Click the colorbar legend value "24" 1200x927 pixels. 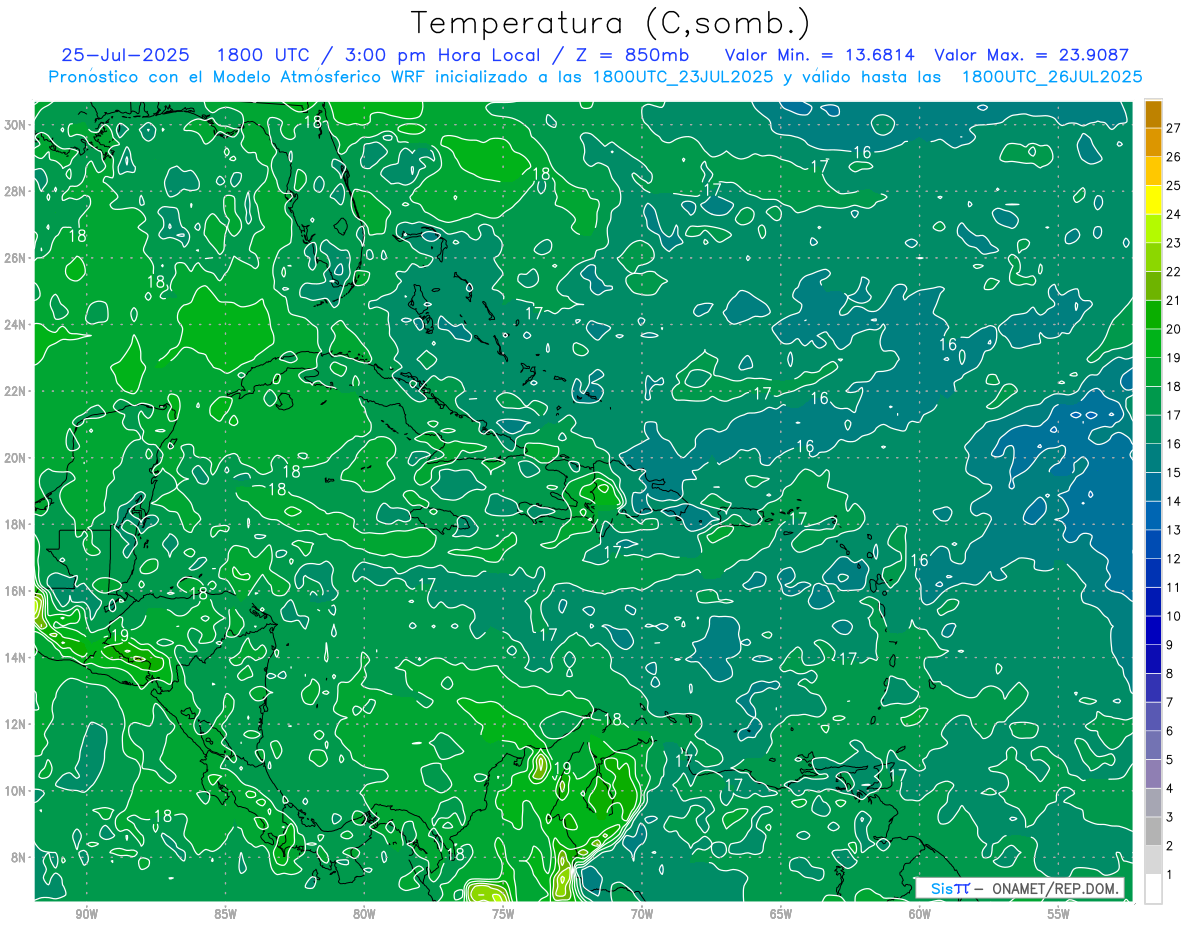click(1173, 214)
